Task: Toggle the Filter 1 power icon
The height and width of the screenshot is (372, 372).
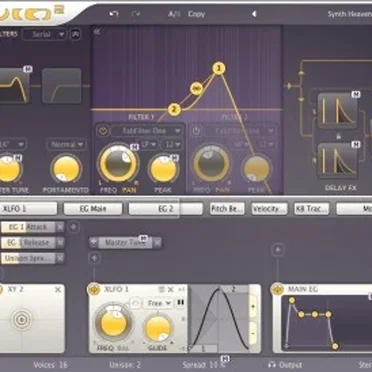Action: point(103,131)
